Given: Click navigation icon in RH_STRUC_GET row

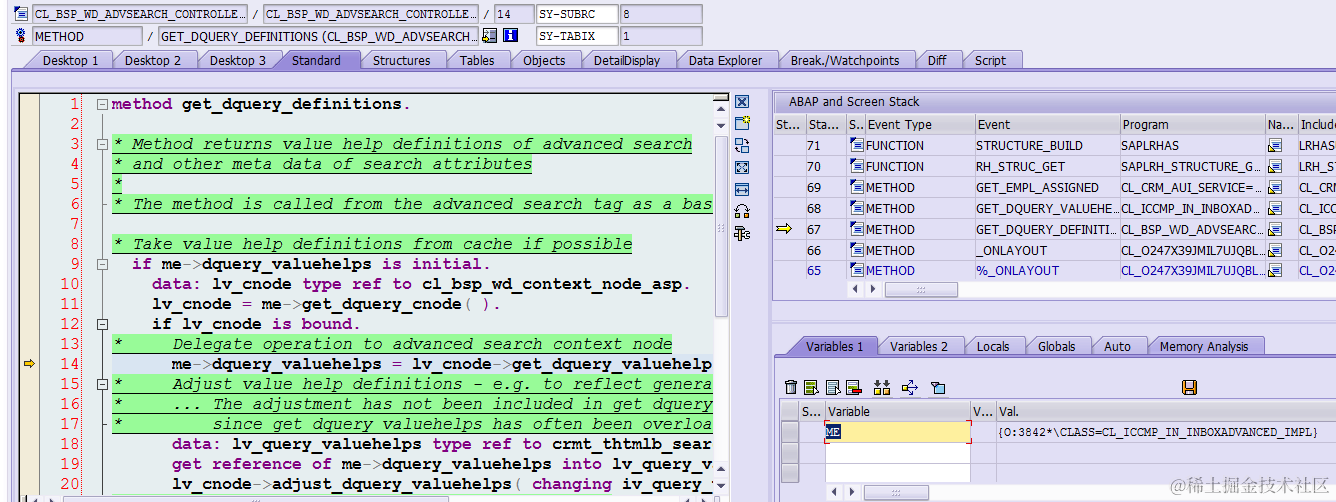Looking at the screenshot, I should (x=1275, y=167).
